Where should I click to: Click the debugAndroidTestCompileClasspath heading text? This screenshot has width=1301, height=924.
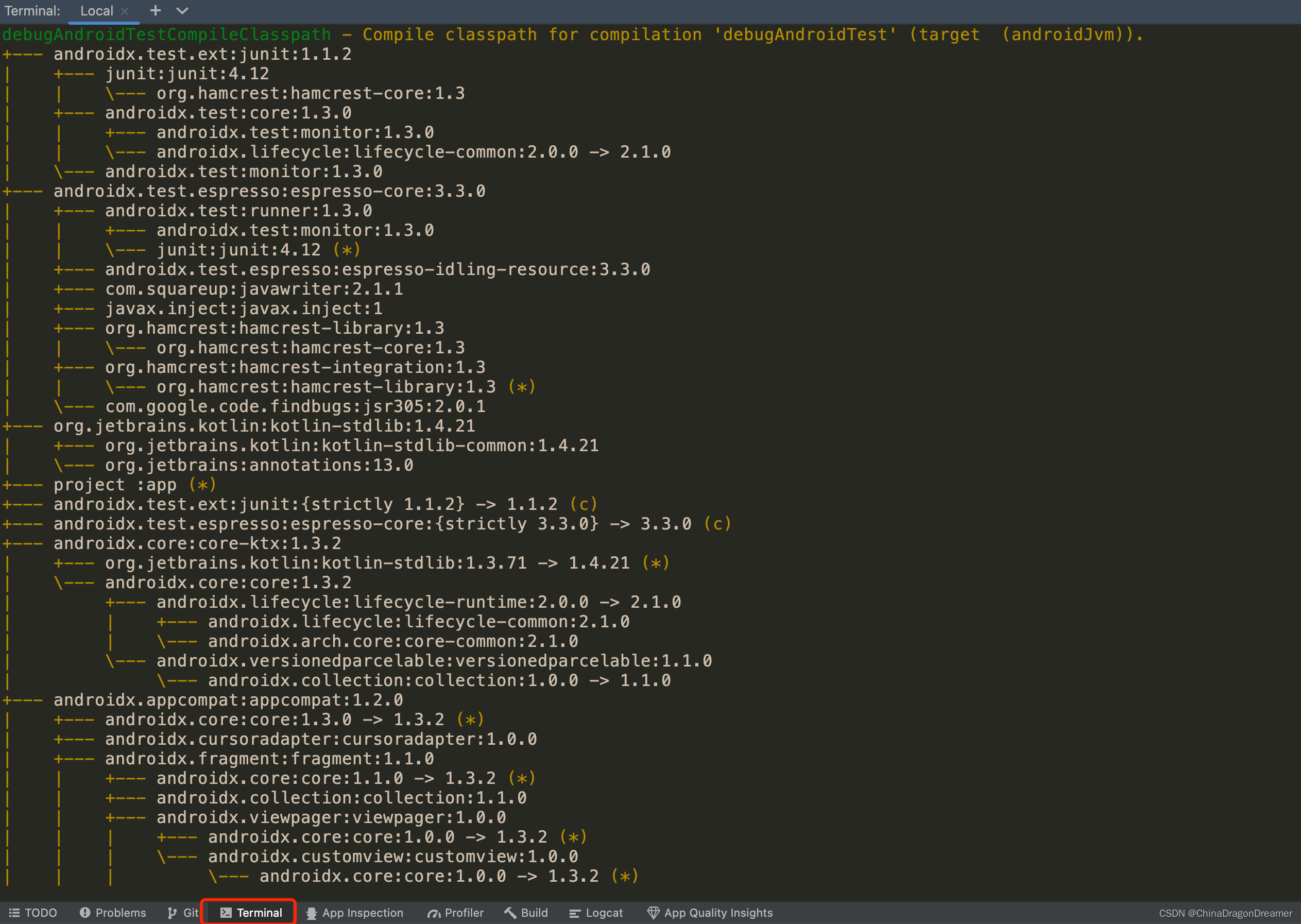click(167, 35)
